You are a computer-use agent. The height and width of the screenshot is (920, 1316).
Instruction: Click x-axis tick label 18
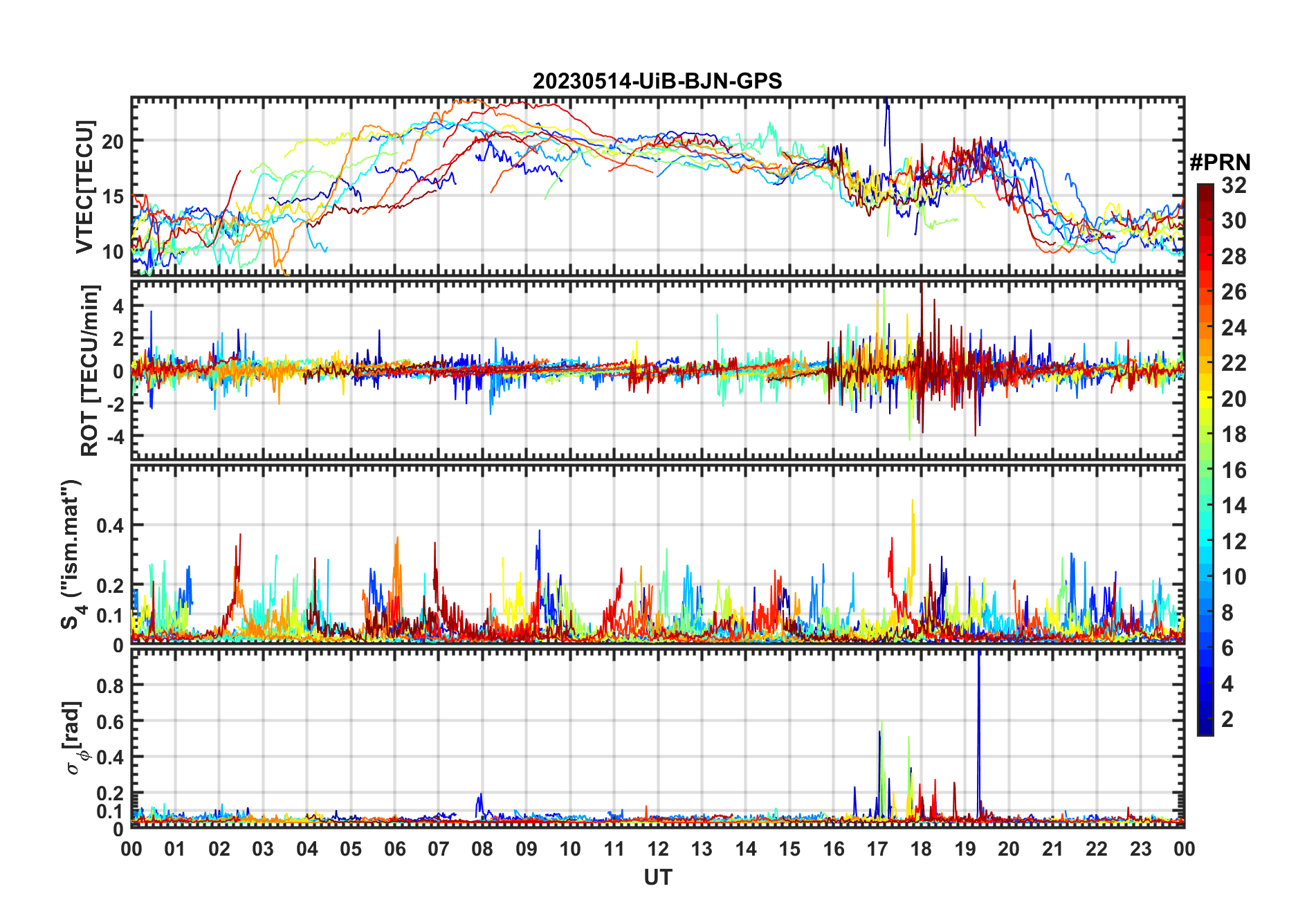[921, 849]
